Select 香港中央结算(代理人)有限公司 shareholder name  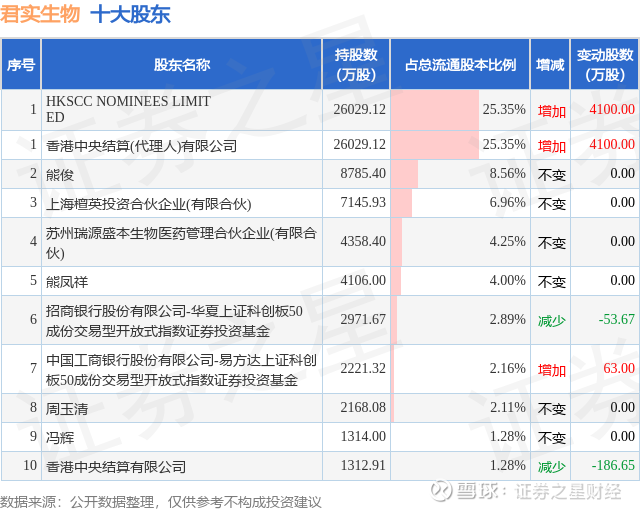(141, 145)
